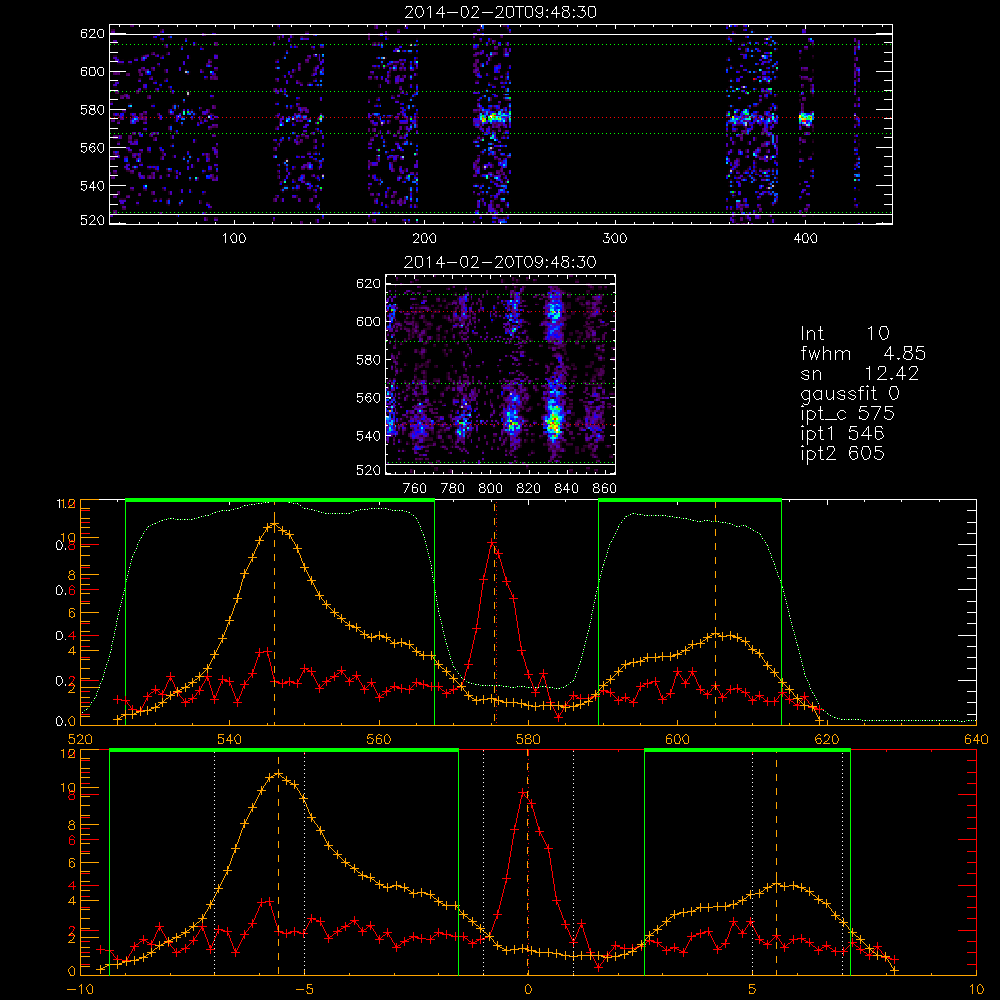1000x1000 pixels.
Task: Click the red central peak in upper profile plot
Action: point(492,543)
